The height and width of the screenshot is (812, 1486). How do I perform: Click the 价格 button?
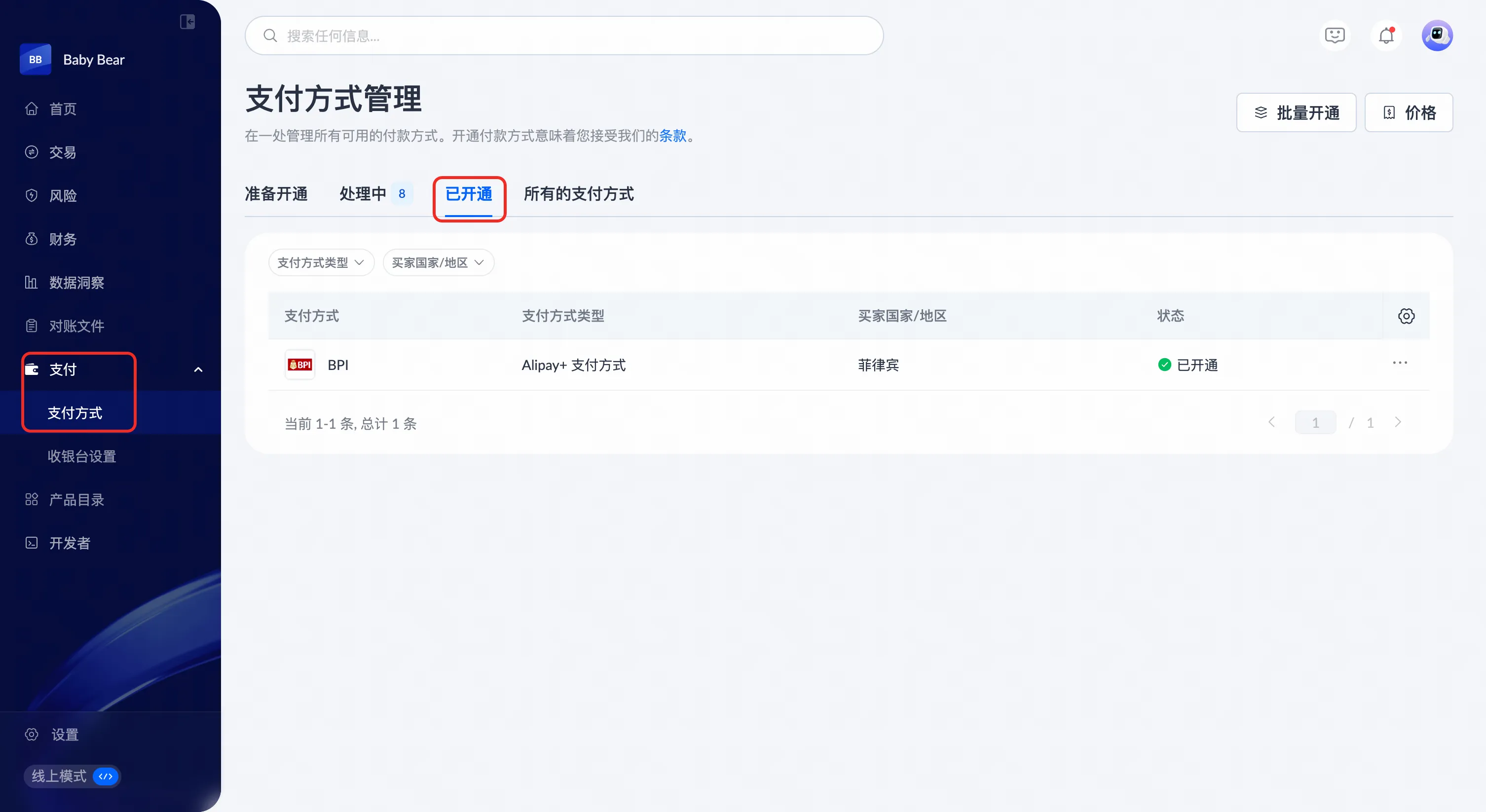coord(1408,112)
